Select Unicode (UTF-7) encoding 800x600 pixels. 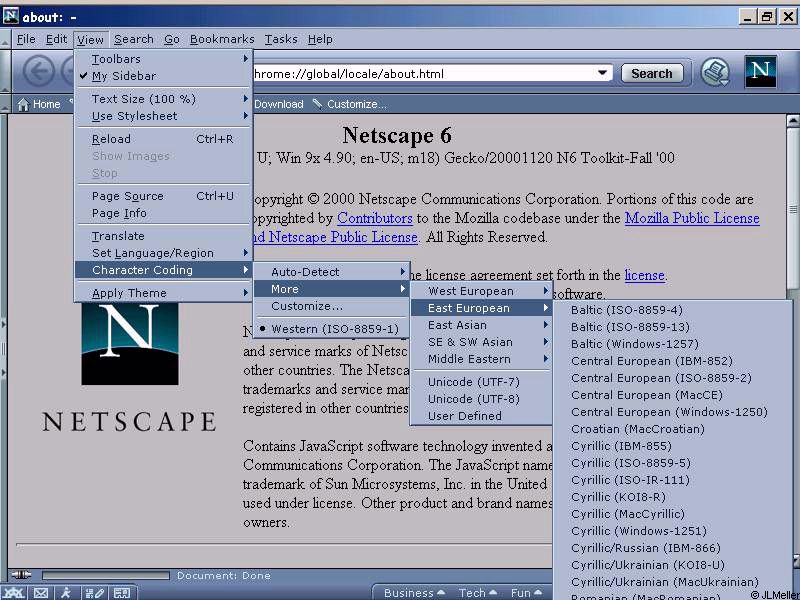click(x=481, y=382)
